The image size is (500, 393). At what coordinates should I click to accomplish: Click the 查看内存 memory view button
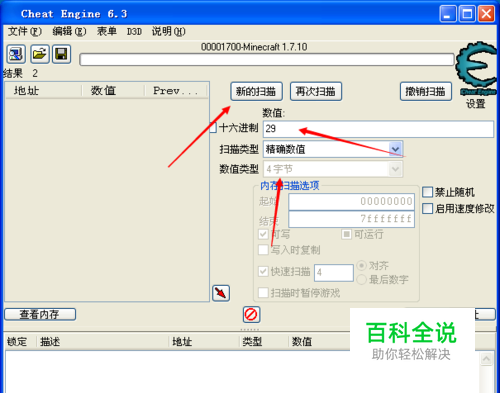coord(40,314)
